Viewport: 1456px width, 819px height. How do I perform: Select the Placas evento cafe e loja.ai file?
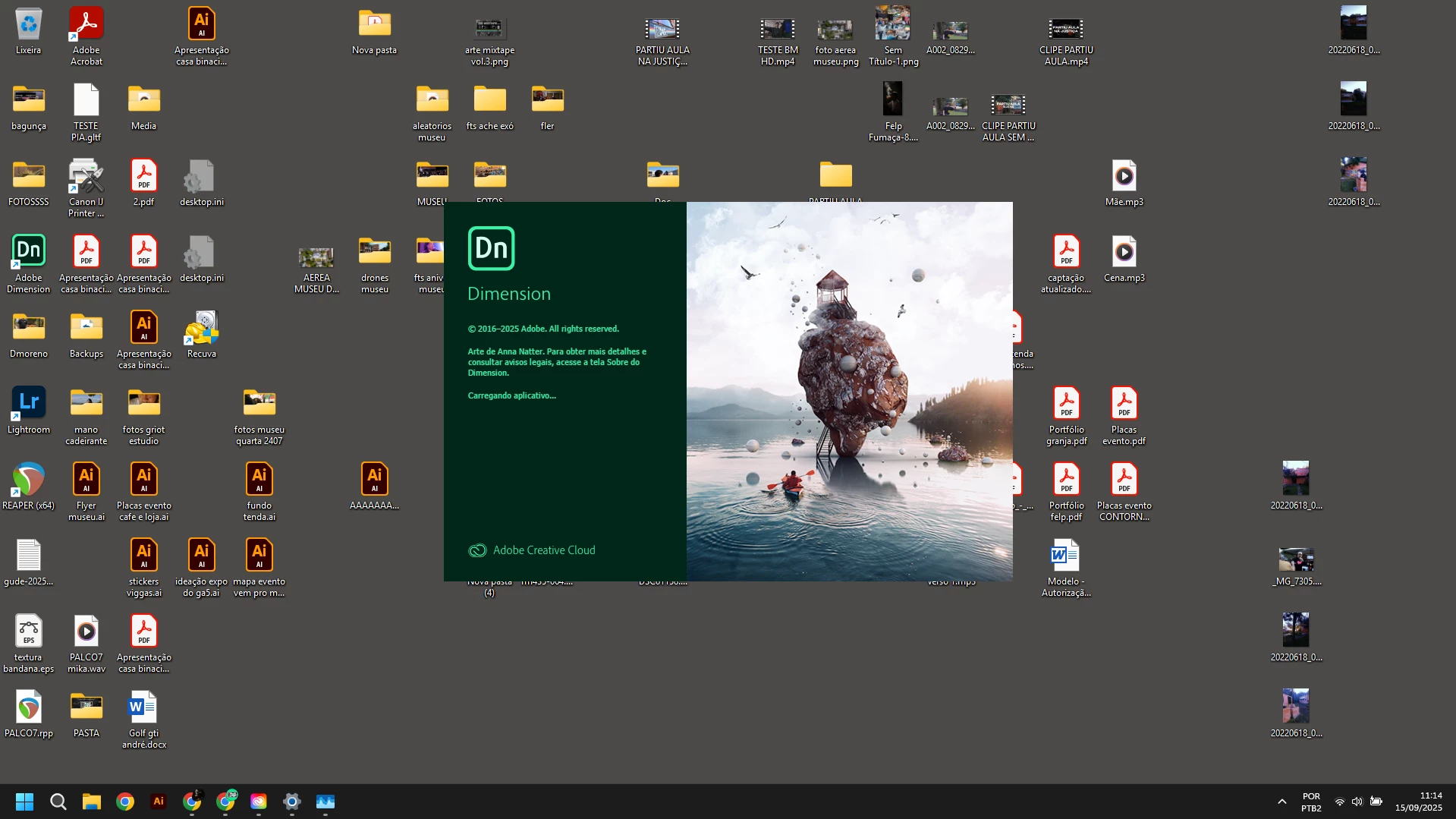[x=144, y=492]
